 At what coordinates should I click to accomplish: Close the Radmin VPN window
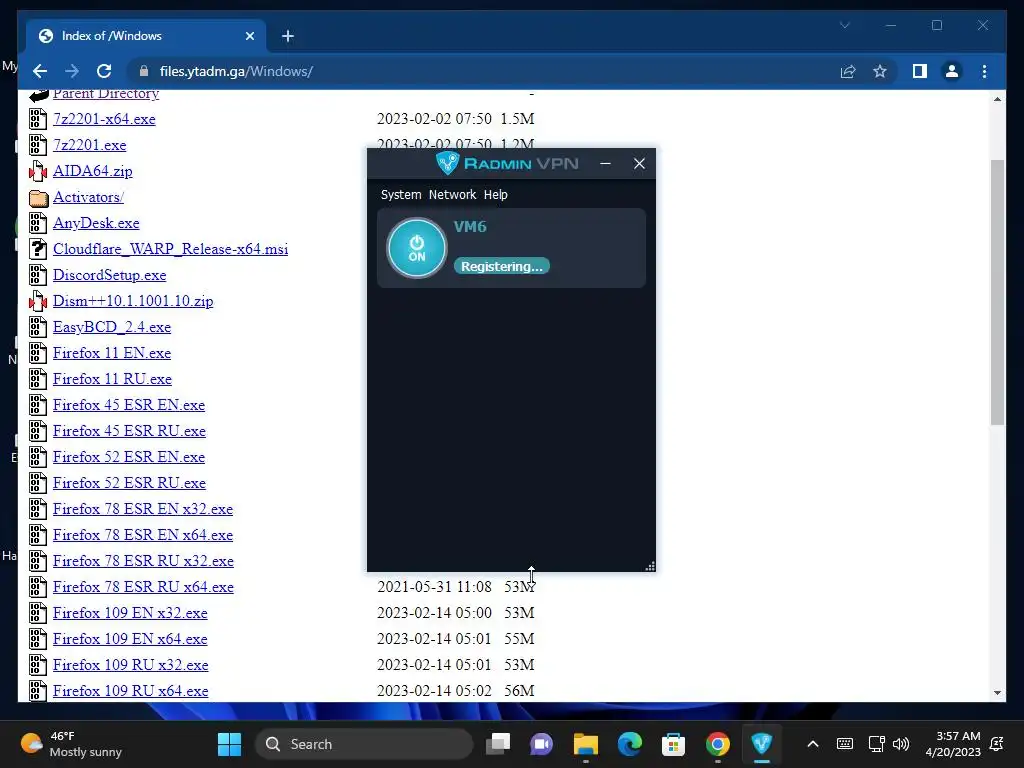point(639,163)
